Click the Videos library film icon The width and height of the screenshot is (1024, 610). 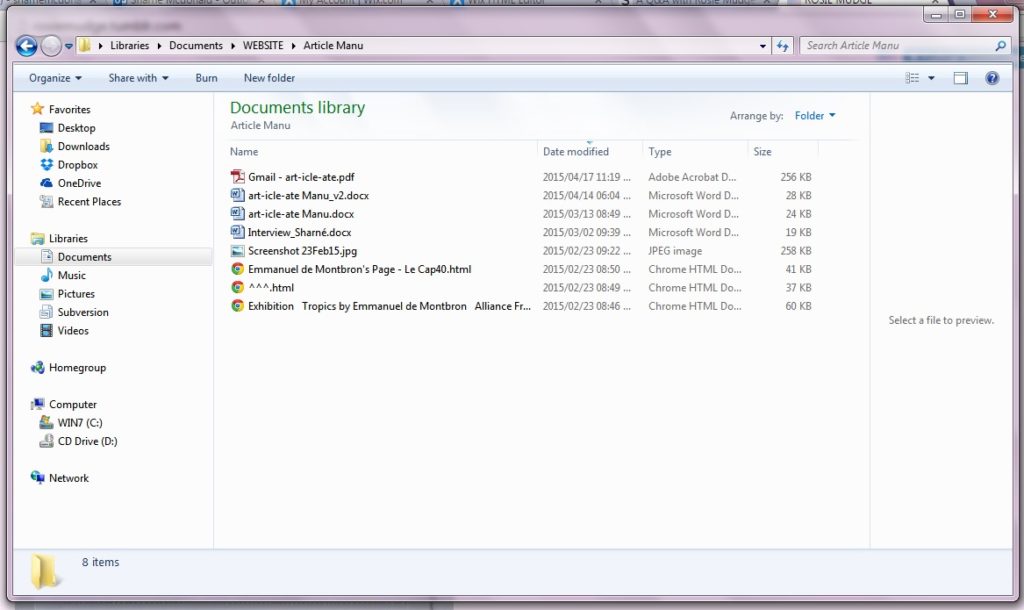click(46, 330)
